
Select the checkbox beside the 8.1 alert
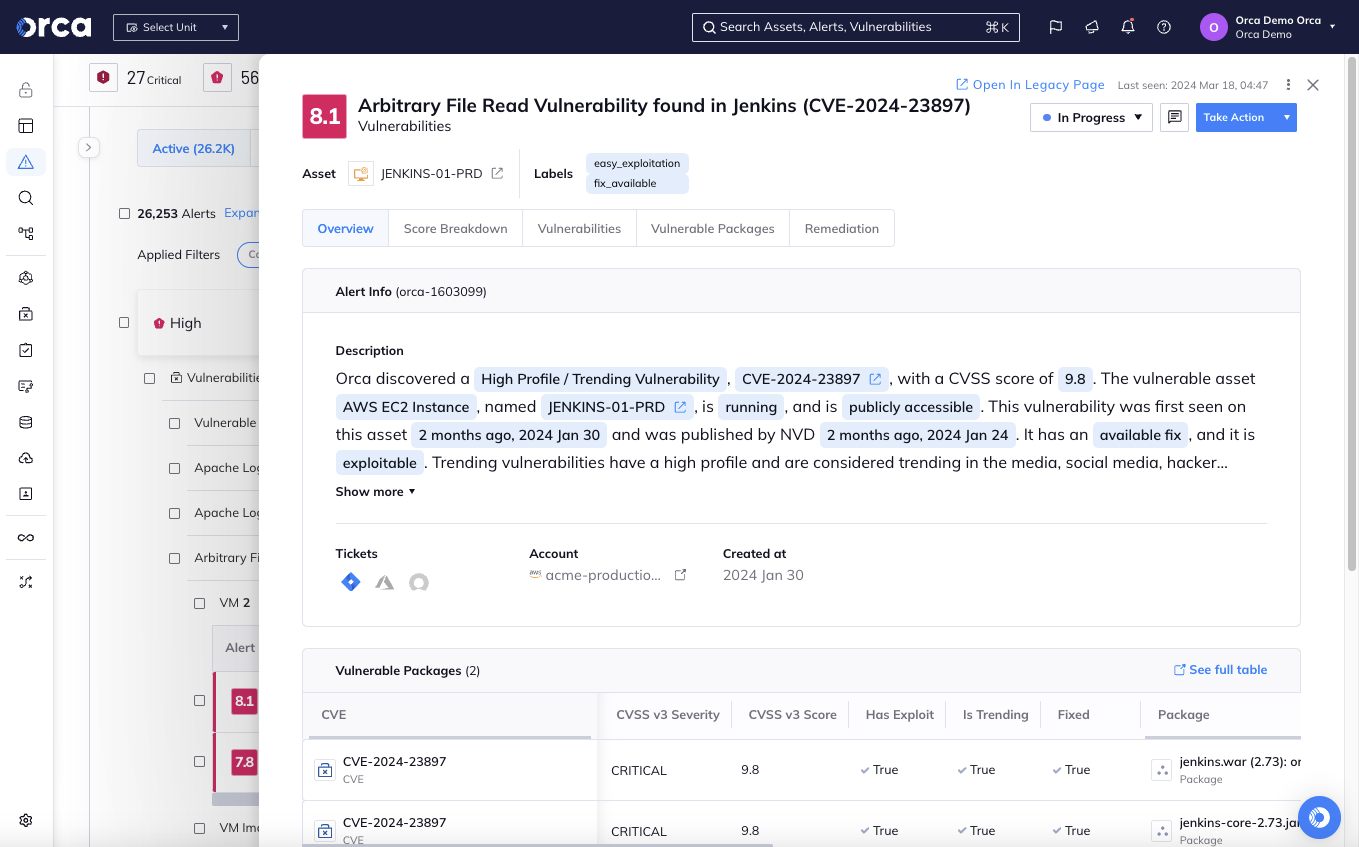tap(197, 701)
